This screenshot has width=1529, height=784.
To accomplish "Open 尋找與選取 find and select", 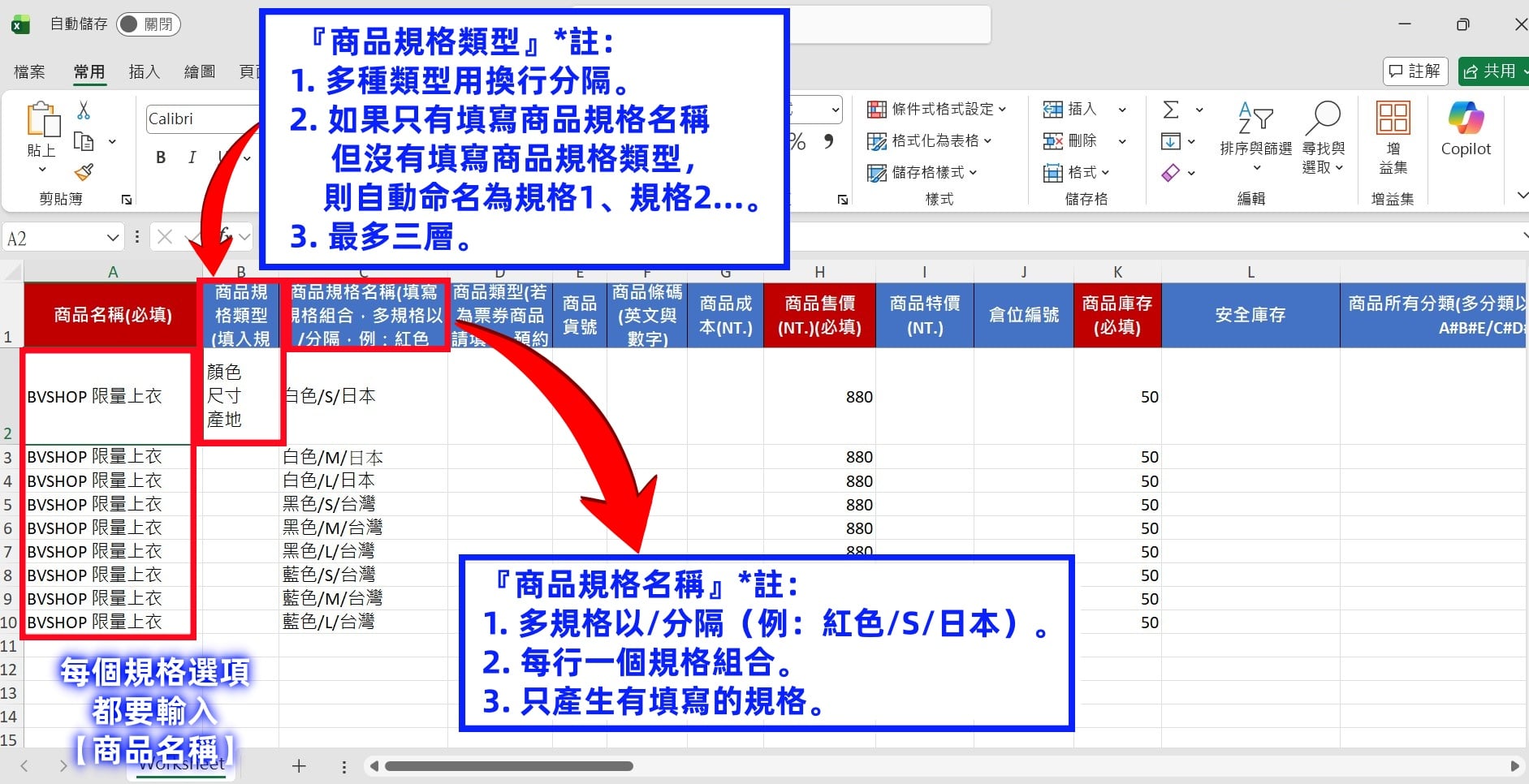I will click(1324, 136).
